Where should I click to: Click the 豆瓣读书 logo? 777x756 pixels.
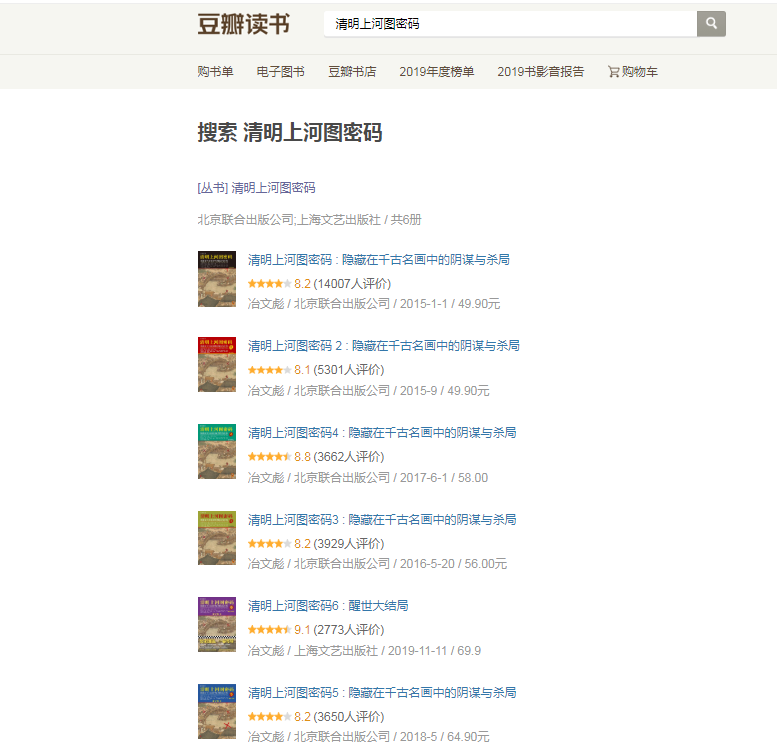(243, 24)
